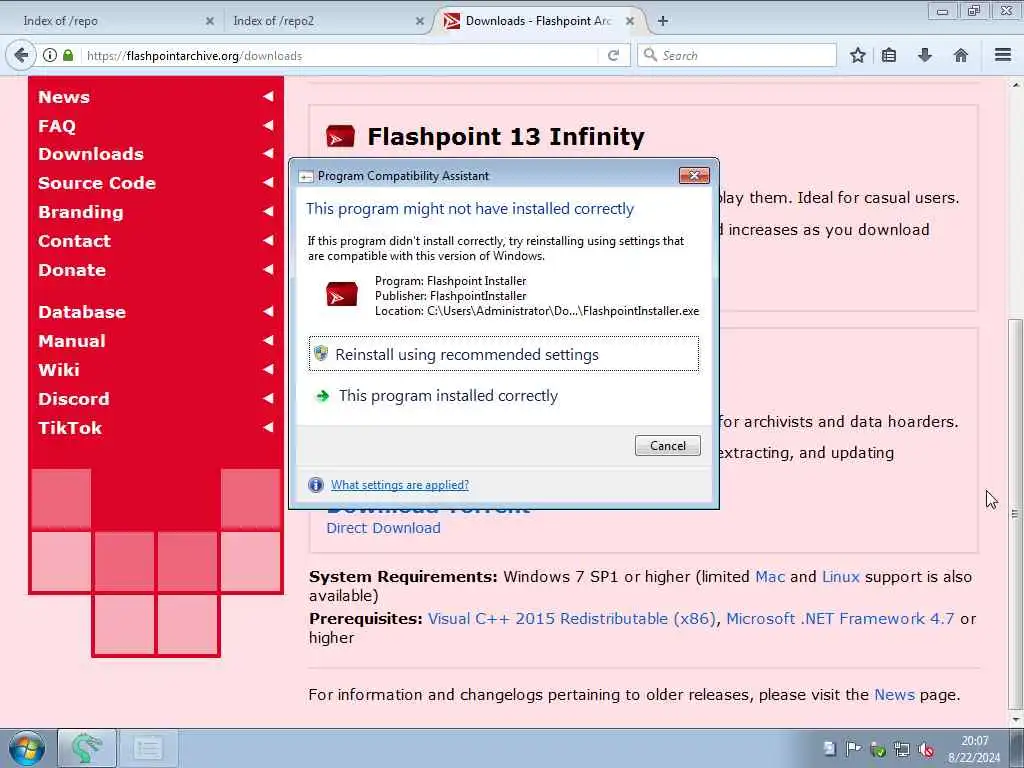The image size is (1024, 768).
Task: Click the arrow beside Manual
Action: pyautogui.click(x=268, y=340)
